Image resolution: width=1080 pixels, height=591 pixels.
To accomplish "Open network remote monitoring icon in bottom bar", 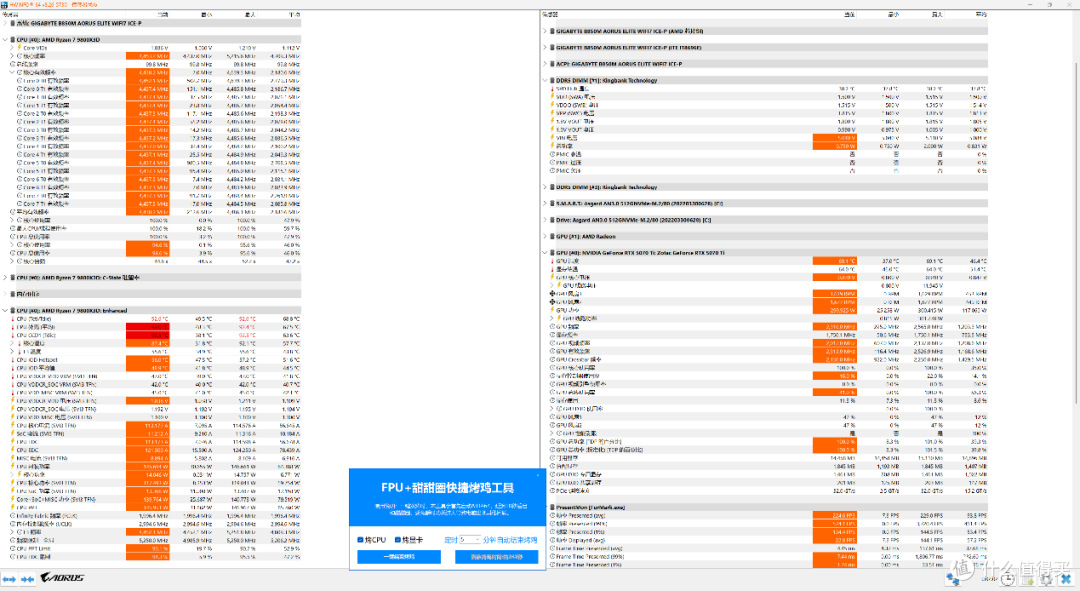I will [953, 579].
